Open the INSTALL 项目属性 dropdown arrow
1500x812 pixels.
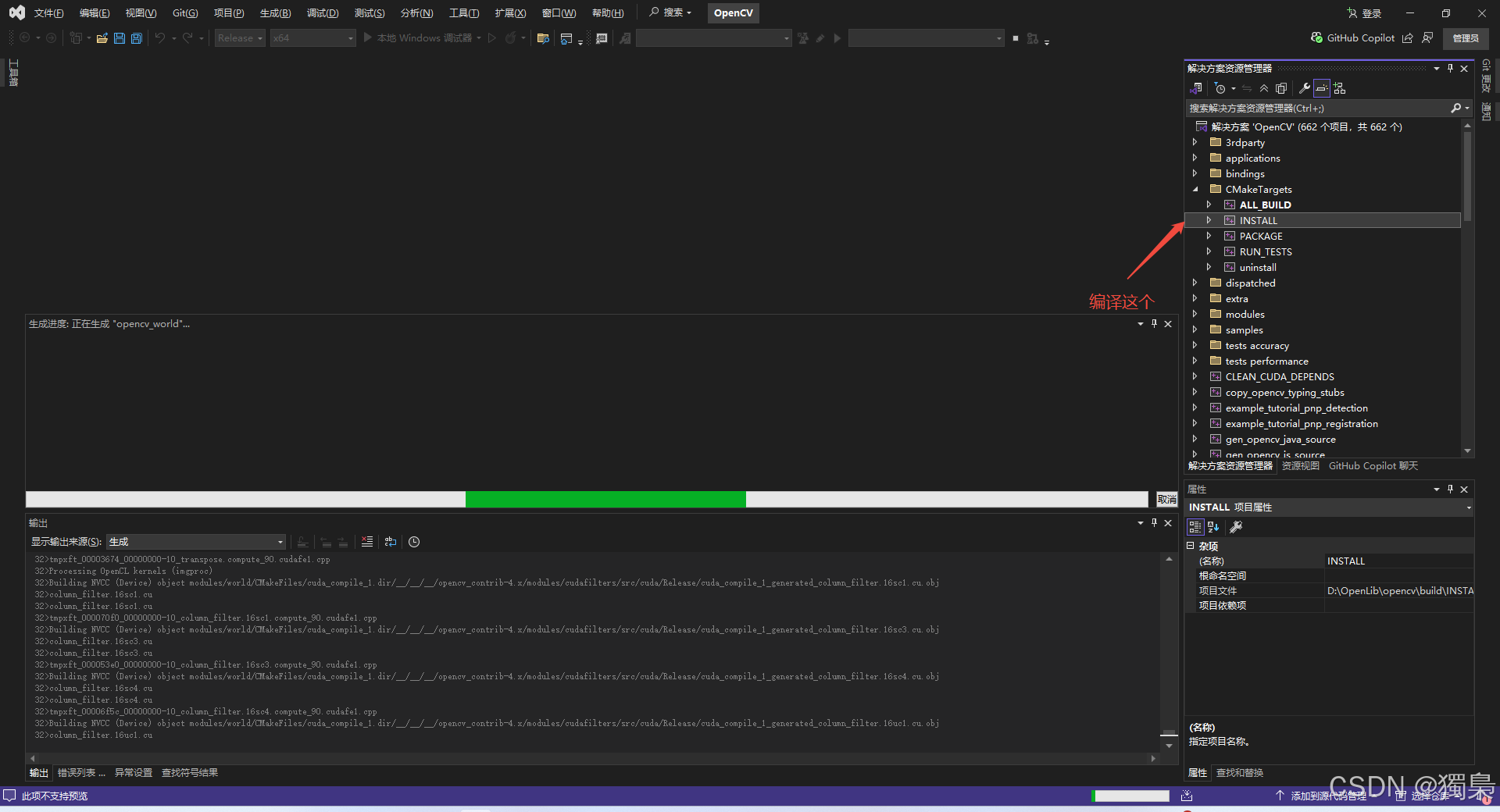click(x=1468, y=507)
